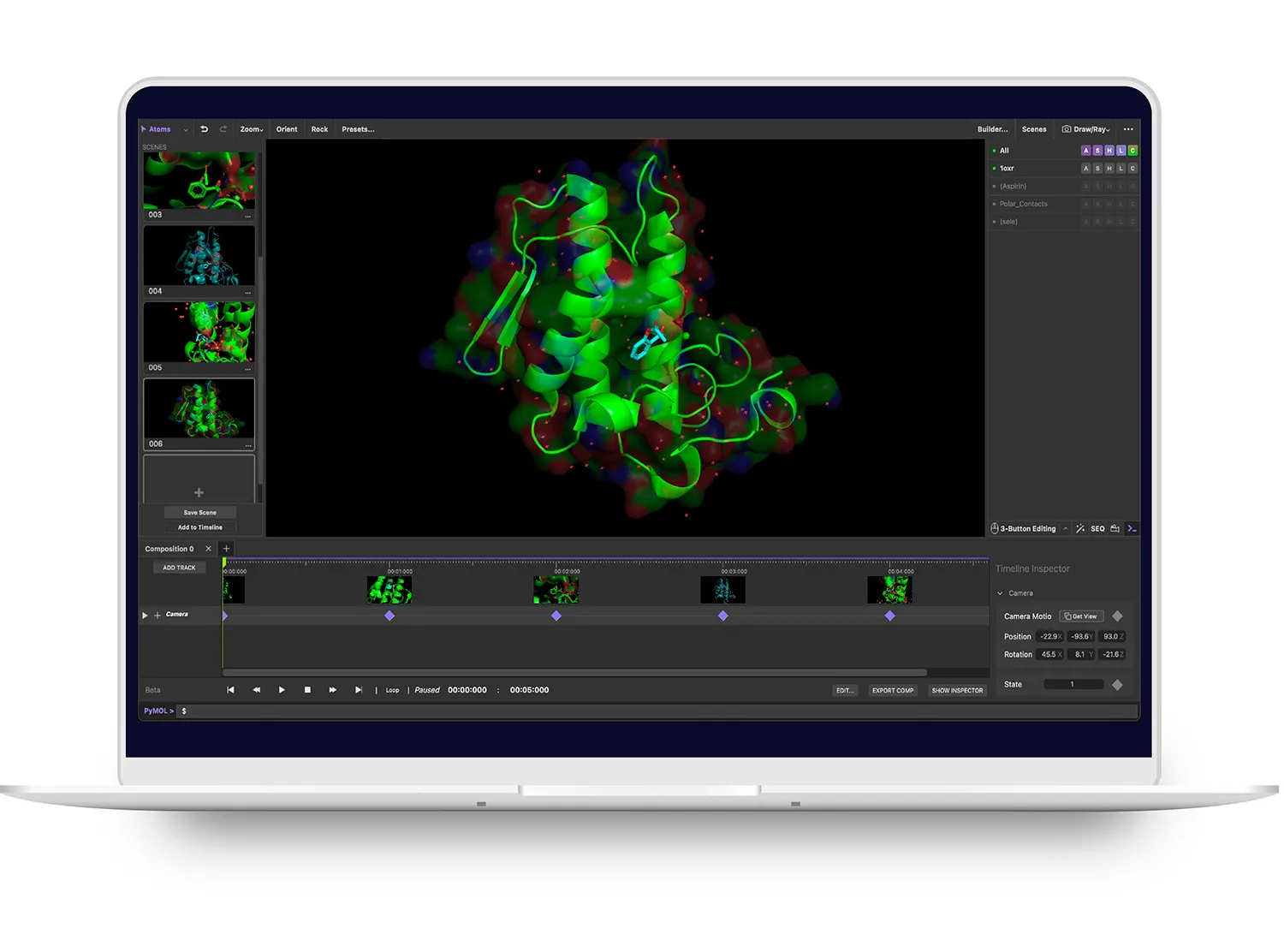
Task: Open the PyMOL command terminal icon
Action: point(1132,528)
